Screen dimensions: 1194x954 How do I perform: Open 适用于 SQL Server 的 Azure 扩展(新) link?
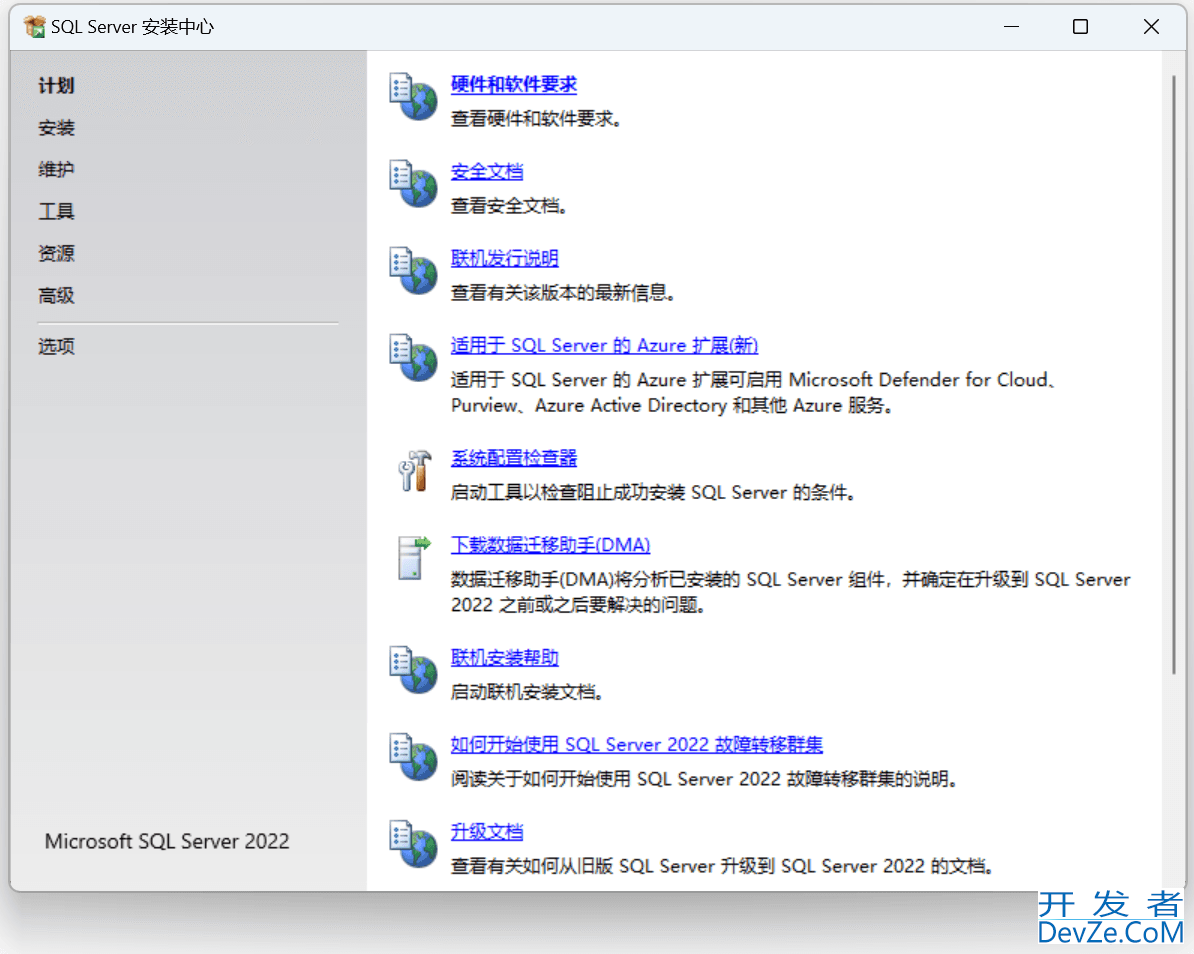coord(604,345)
